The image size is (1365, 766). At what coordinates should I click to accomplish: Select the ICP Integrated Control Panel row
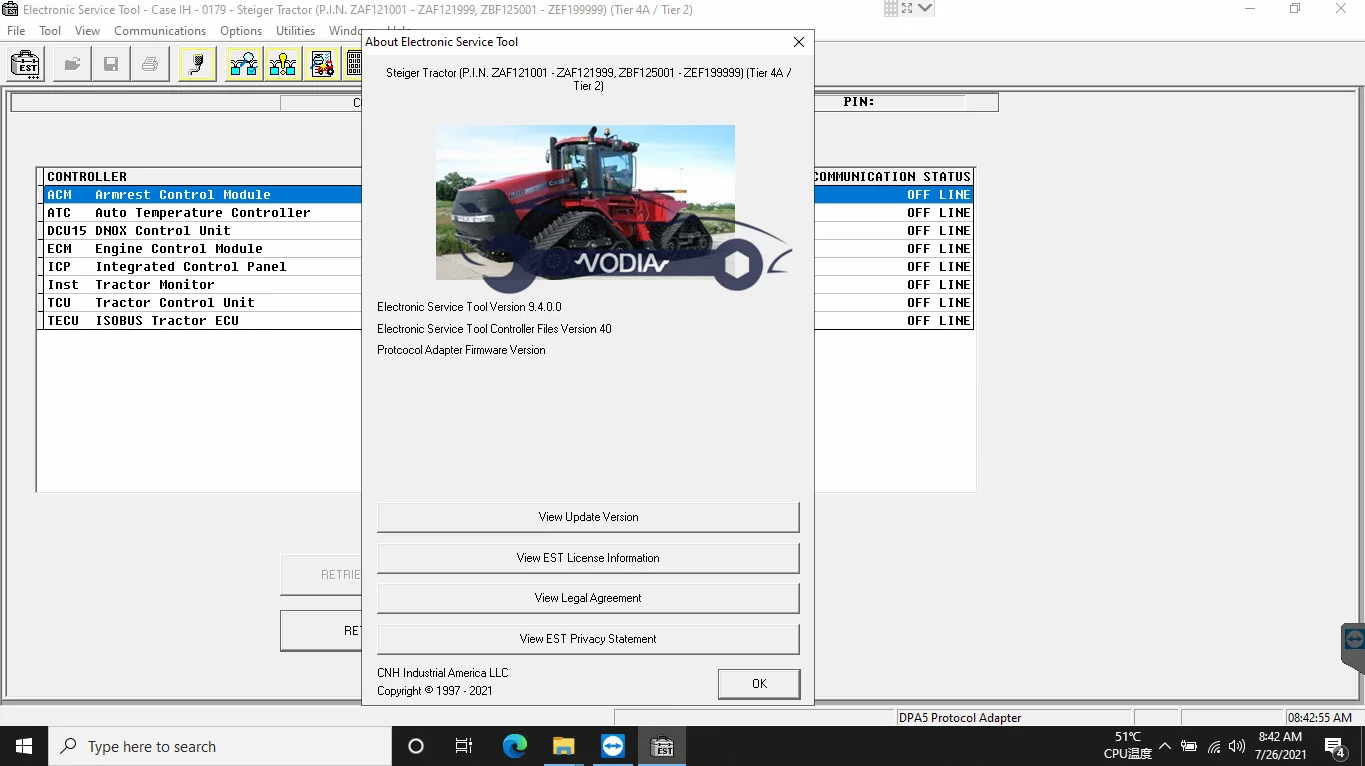(202, 267)
